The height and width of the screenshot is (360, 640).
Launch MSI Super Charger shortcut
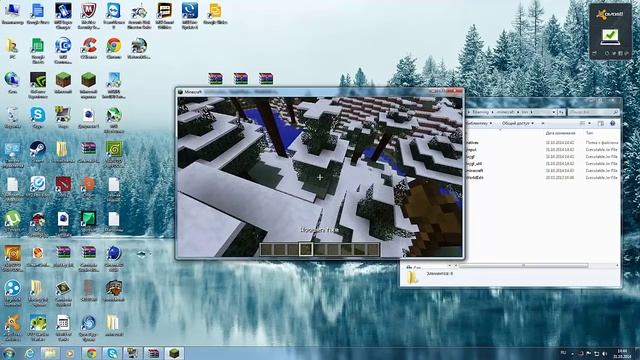(63, 16)
